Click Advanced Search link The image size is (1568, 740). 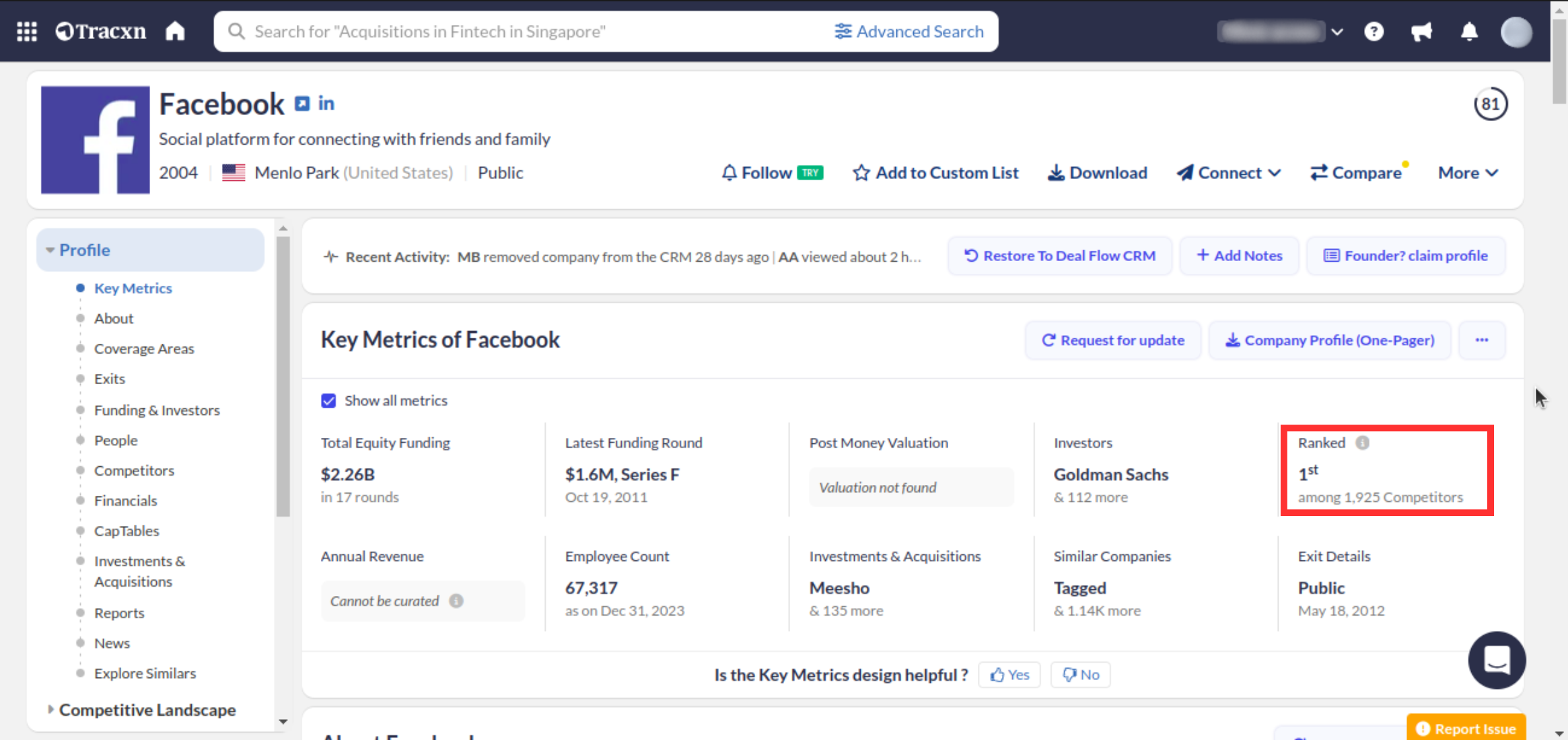909,32
